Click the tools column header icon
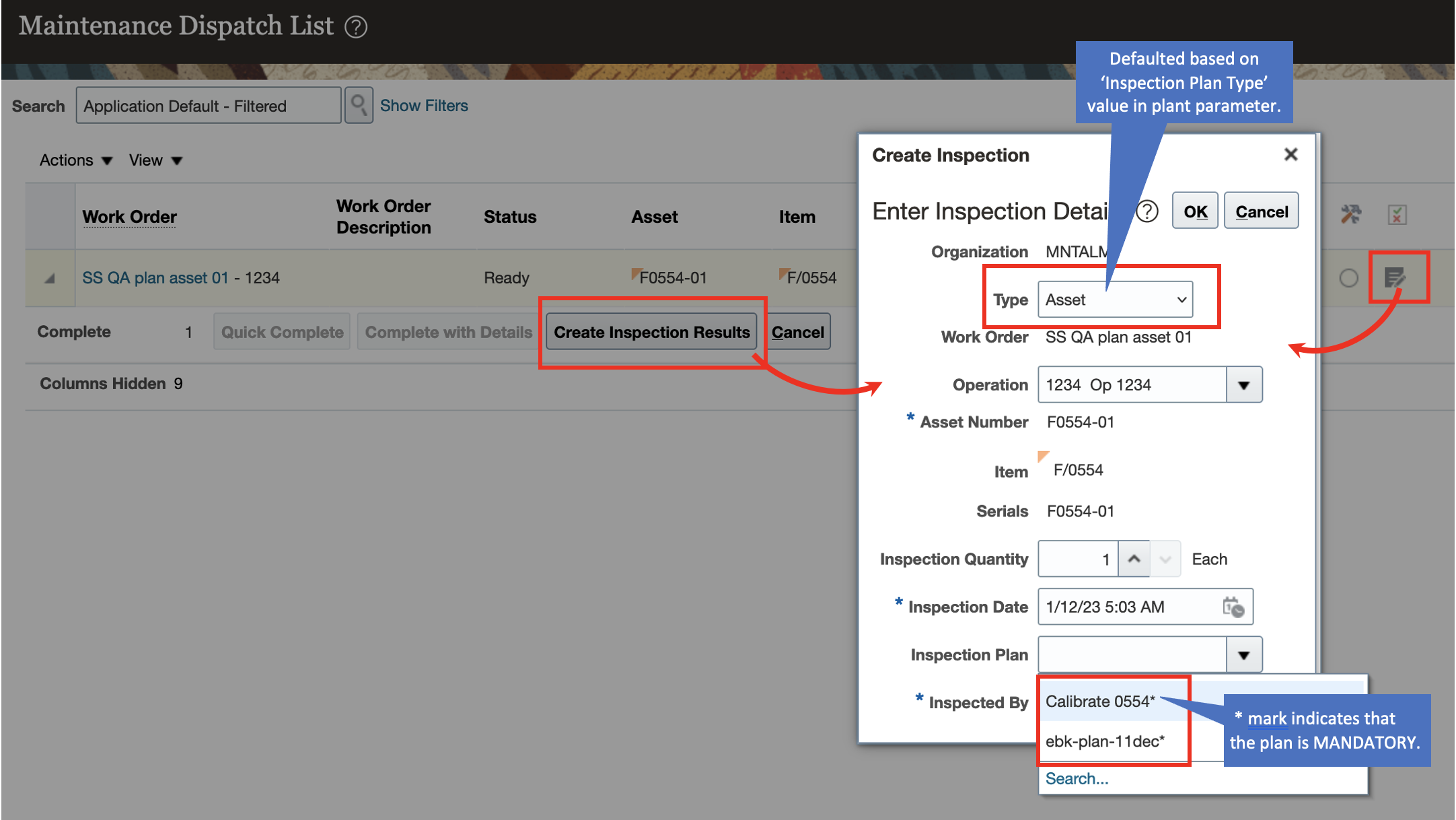The image size is (1456, 820). click(x=1350, y=215)
